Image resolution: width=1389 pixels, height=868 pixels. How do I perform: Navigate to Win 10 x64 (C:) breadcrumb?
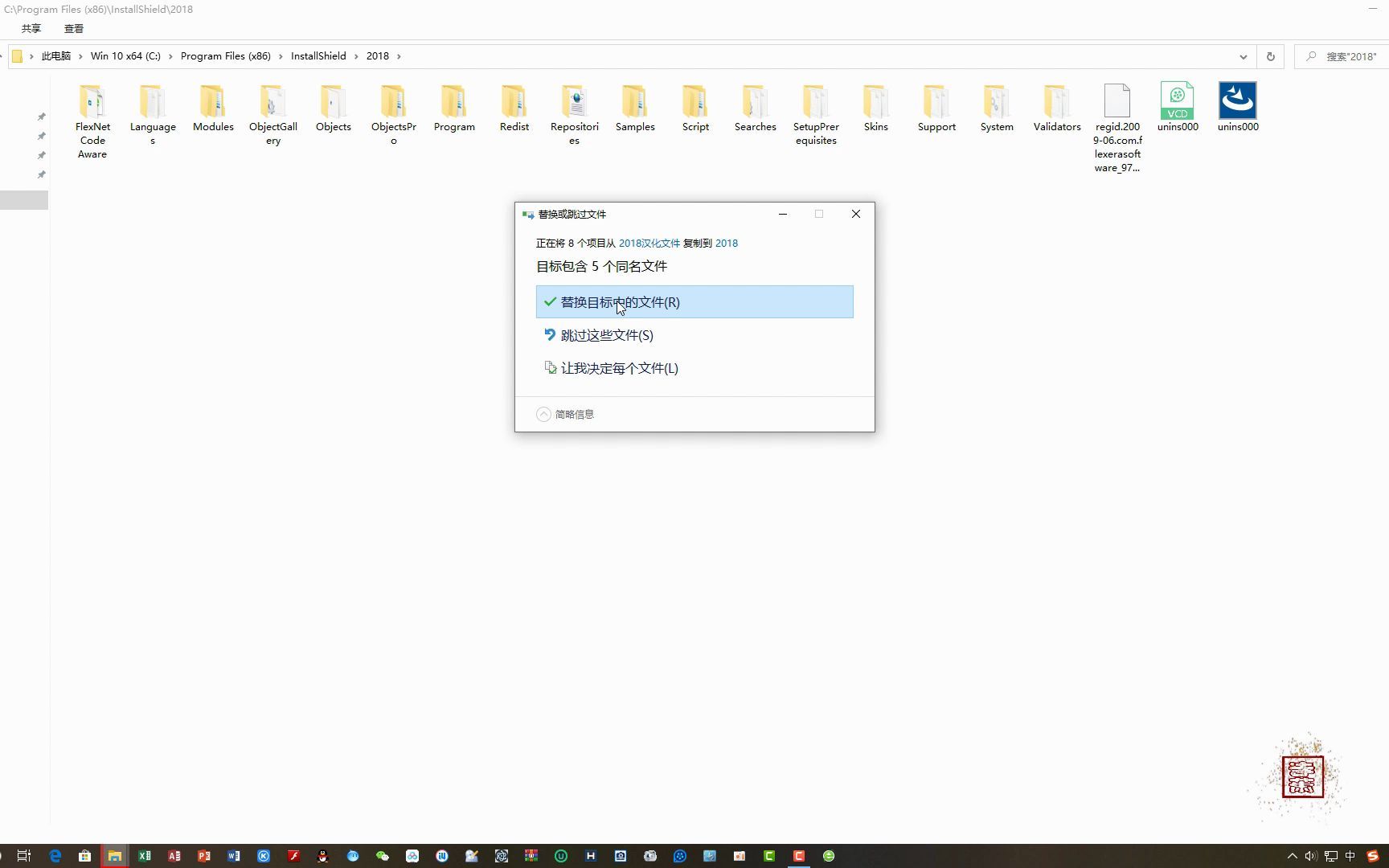coord(125,56)
